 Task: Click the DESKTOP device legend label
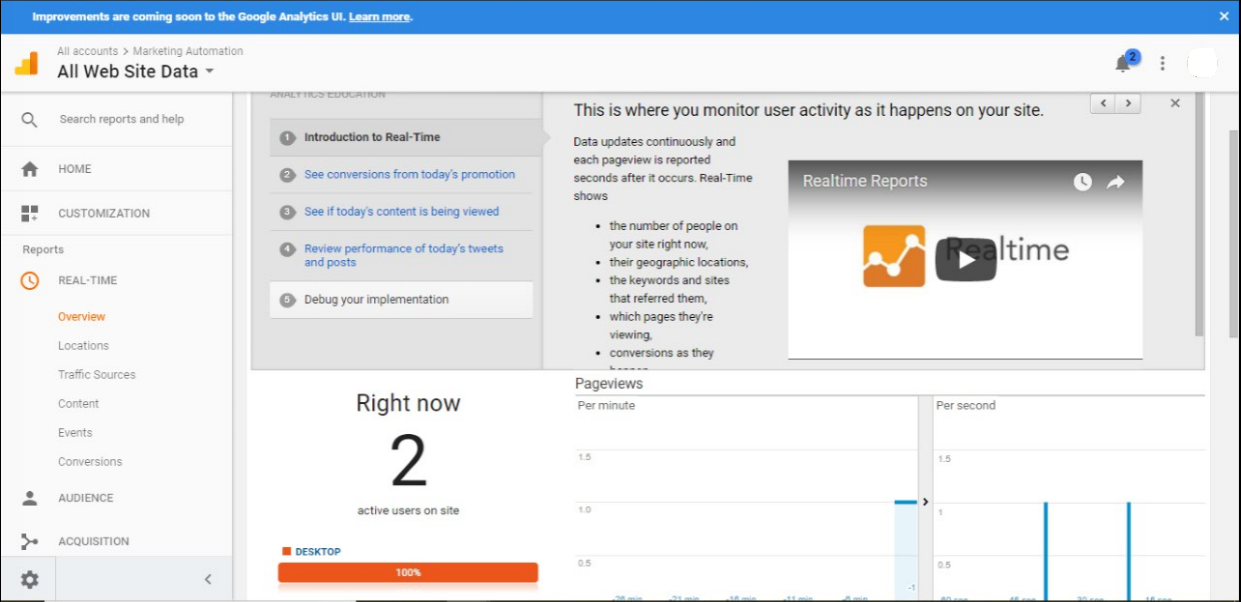click(x=318, y=552)
